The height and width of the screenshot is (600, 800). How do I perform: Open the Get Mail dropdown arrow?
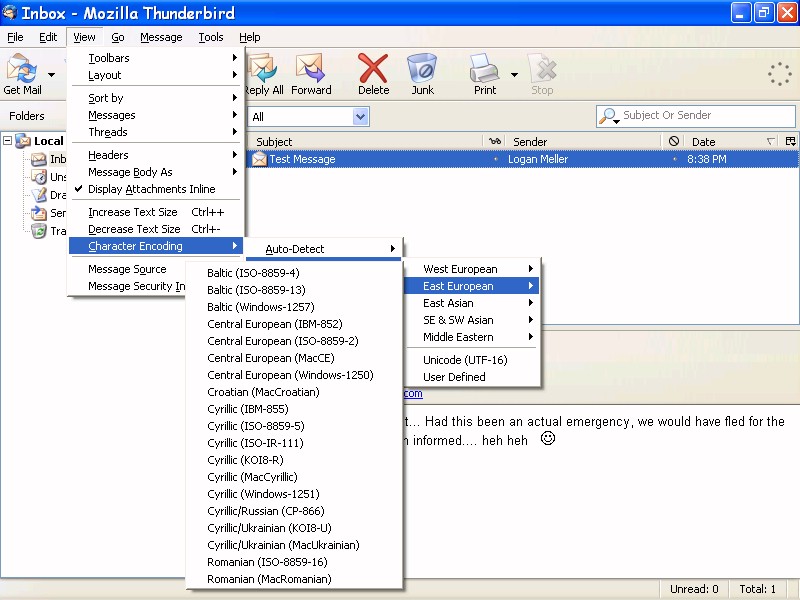click(x=52, y=74)
